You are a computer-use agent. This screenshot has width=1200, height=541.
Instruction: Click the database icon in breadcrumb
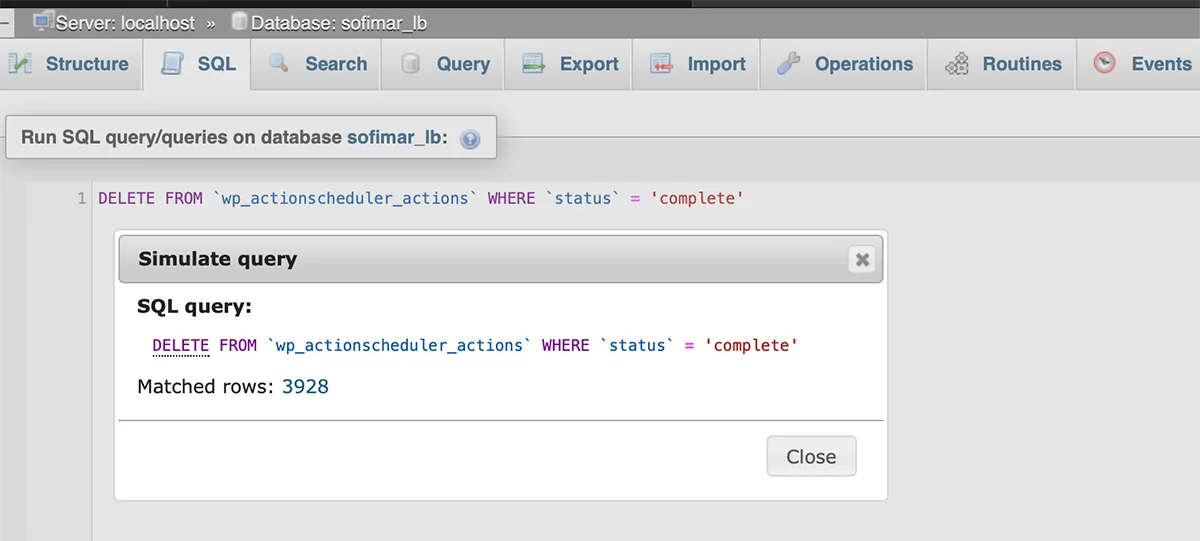click(240, 21)
